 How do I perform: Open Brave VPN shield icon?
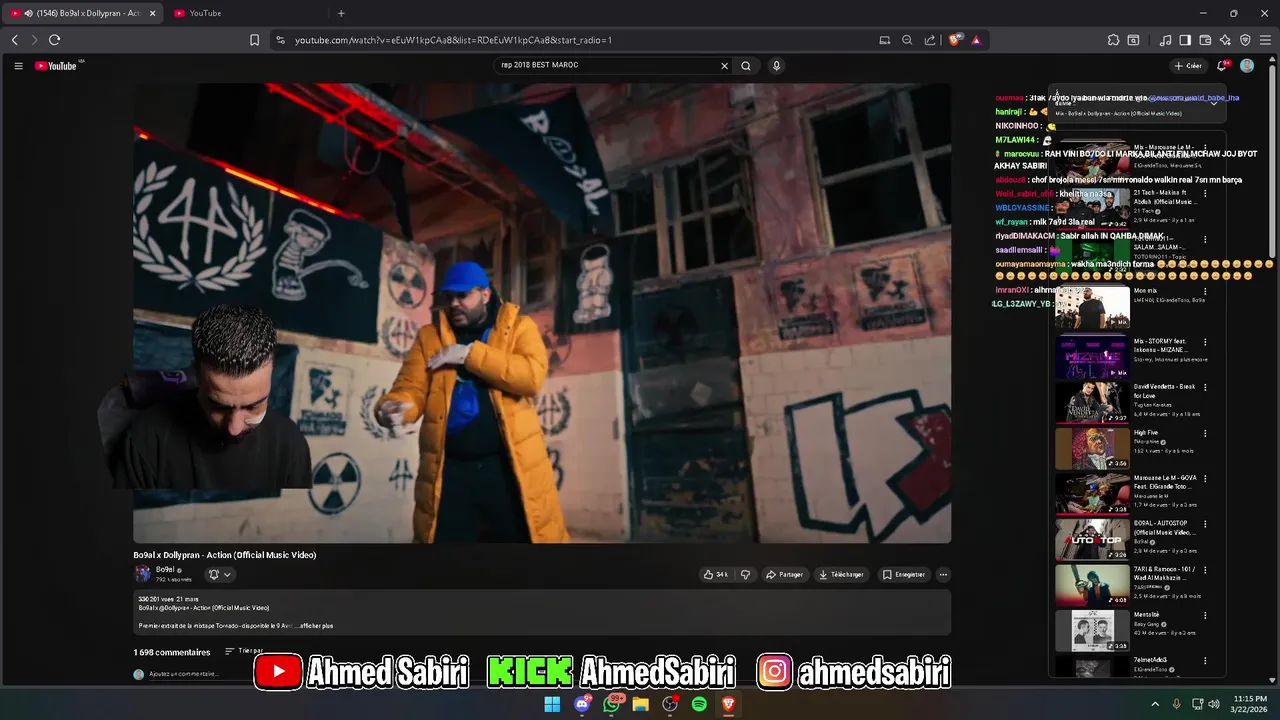click(1245, 40)
